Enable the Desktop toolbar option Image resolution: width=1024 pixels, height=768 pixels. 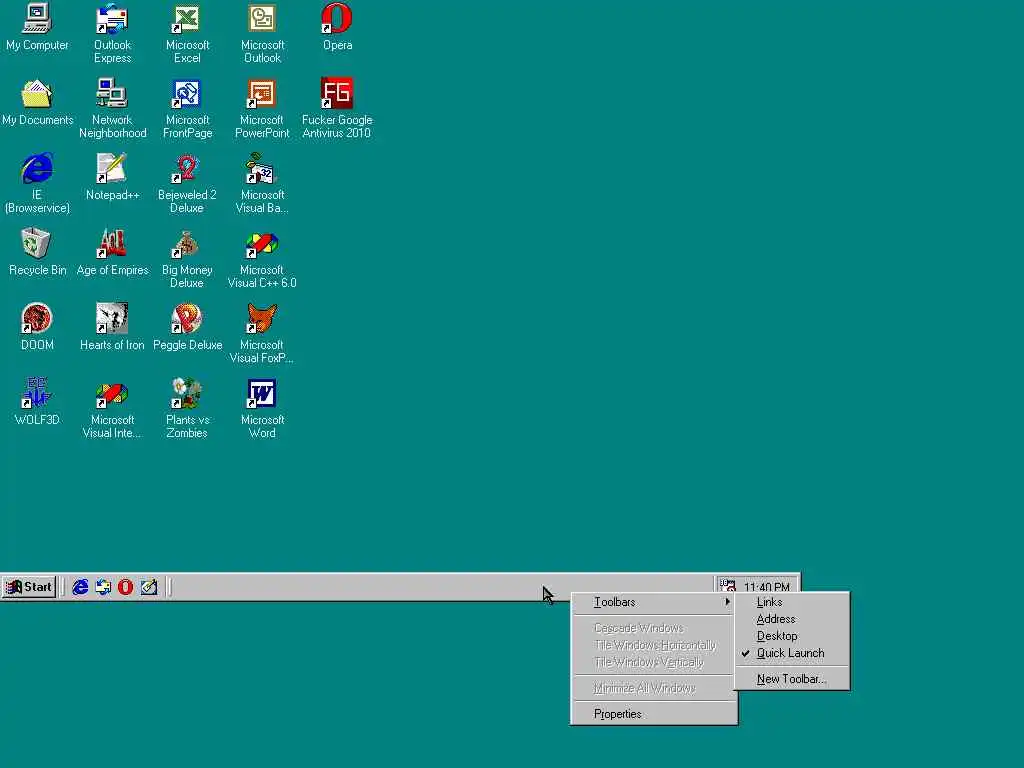point(792,636)
